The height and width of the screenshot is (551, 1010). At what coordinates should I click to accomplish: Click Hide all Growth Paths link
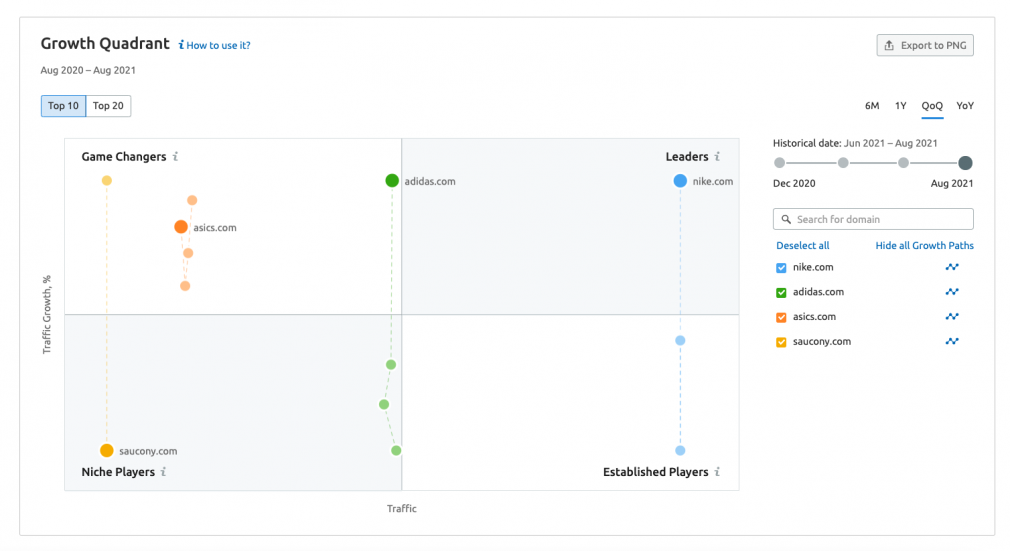pyautogui.click(x=924, y=246)
